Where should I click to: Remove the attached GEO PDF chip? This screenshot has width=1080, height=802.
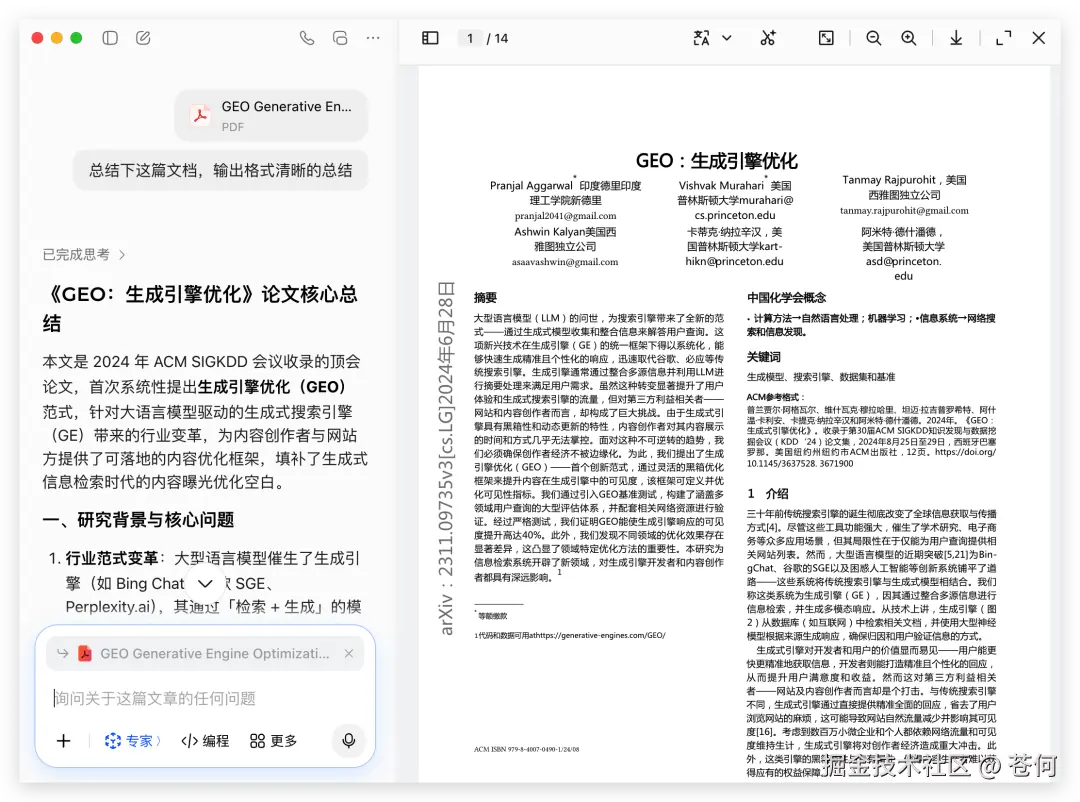349,652
